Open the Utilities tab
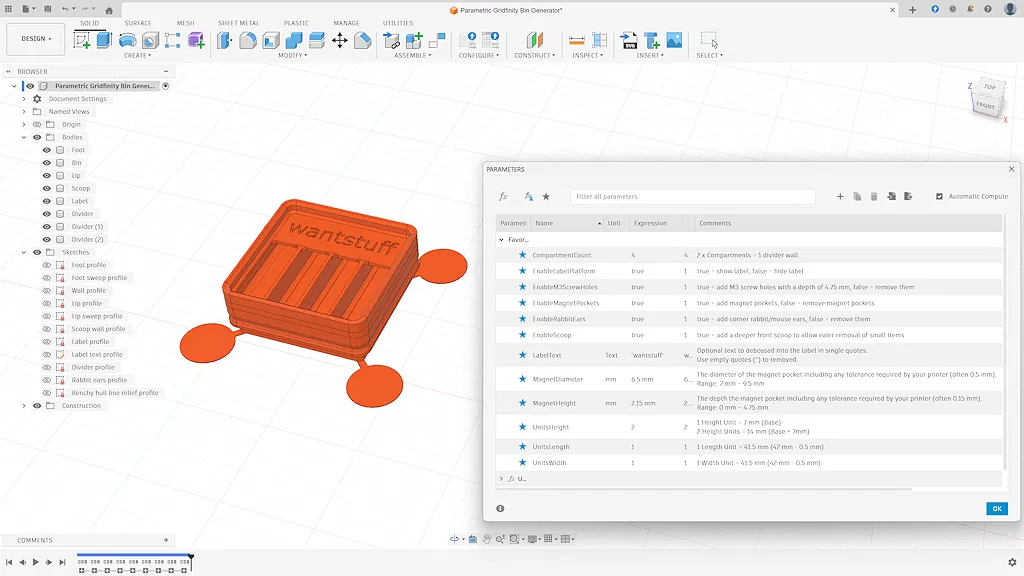1024x576 pixels. click(397, 23)
